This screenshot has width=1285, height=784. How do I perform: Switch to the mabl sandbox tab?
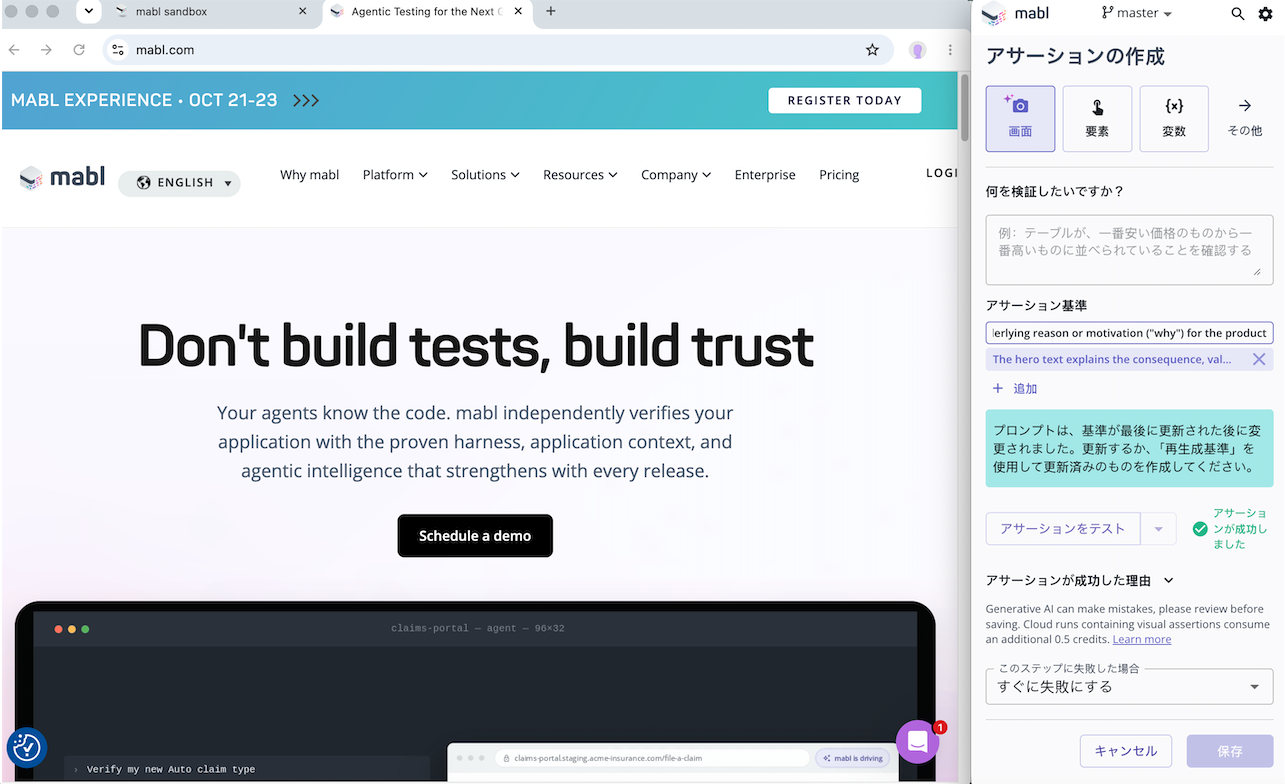coord(210,12)
